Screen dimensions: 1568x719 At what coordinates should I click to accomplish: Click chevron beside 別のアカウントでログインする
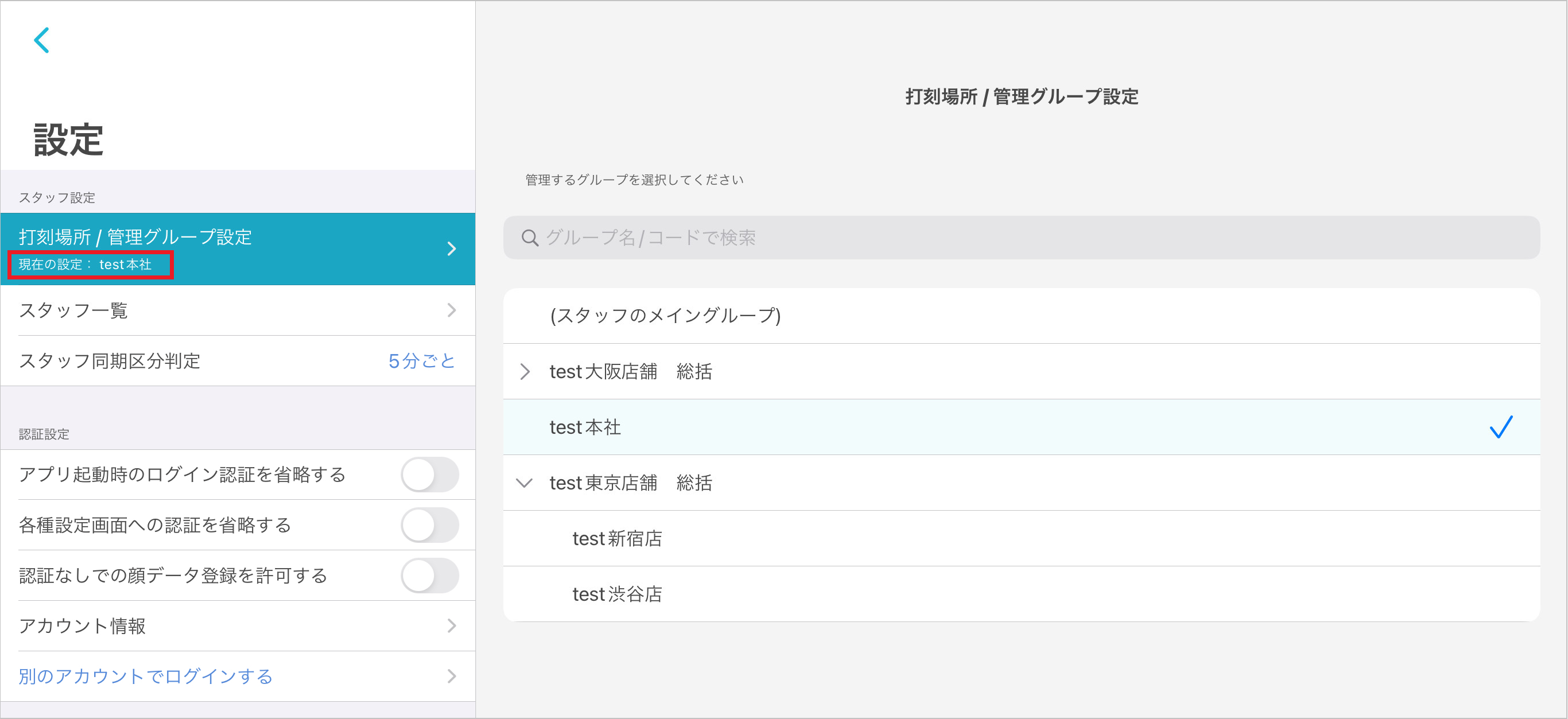coord(451,676)
